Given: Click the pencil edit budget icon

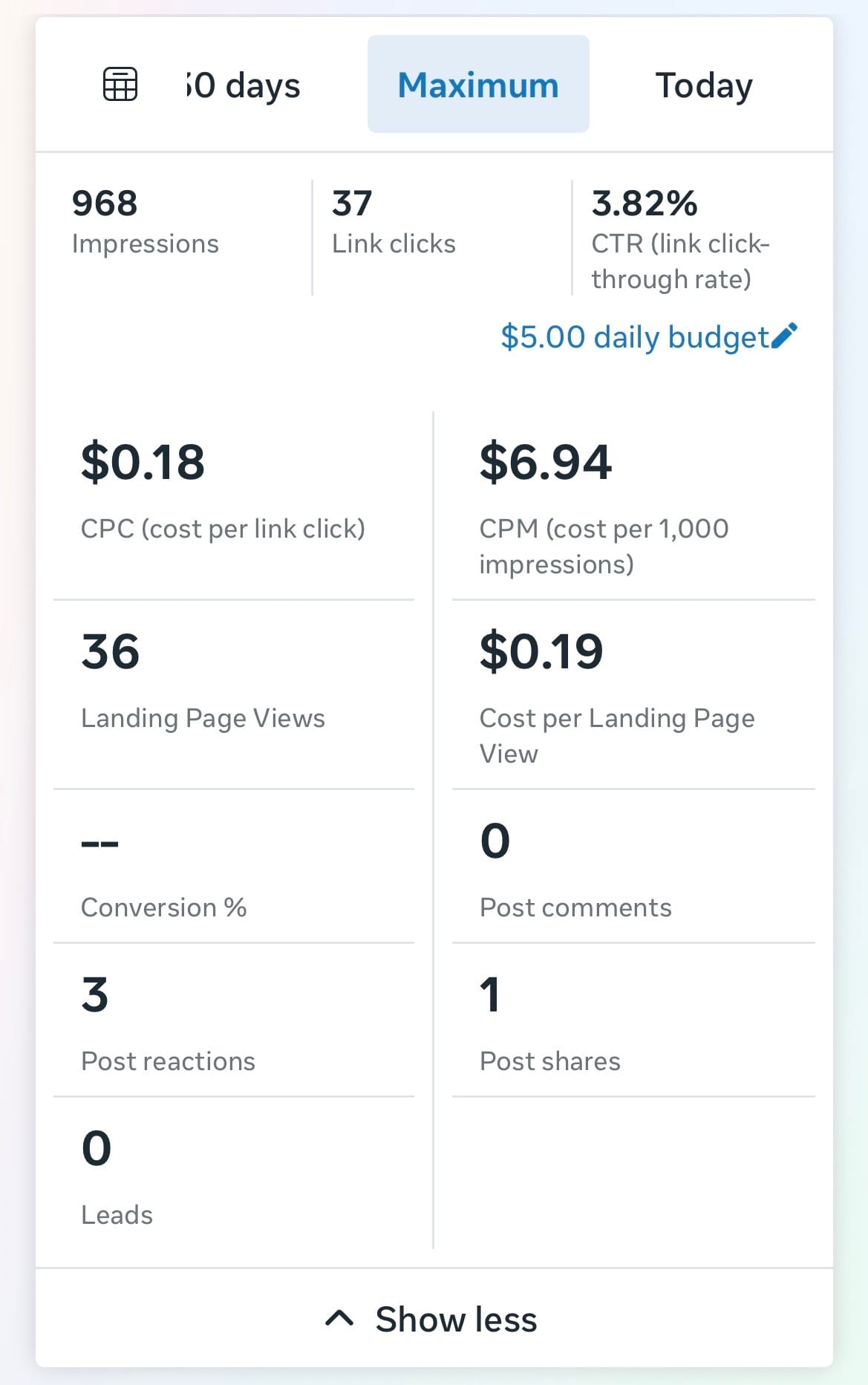Looking at the screenshot, I should point(784,336).
